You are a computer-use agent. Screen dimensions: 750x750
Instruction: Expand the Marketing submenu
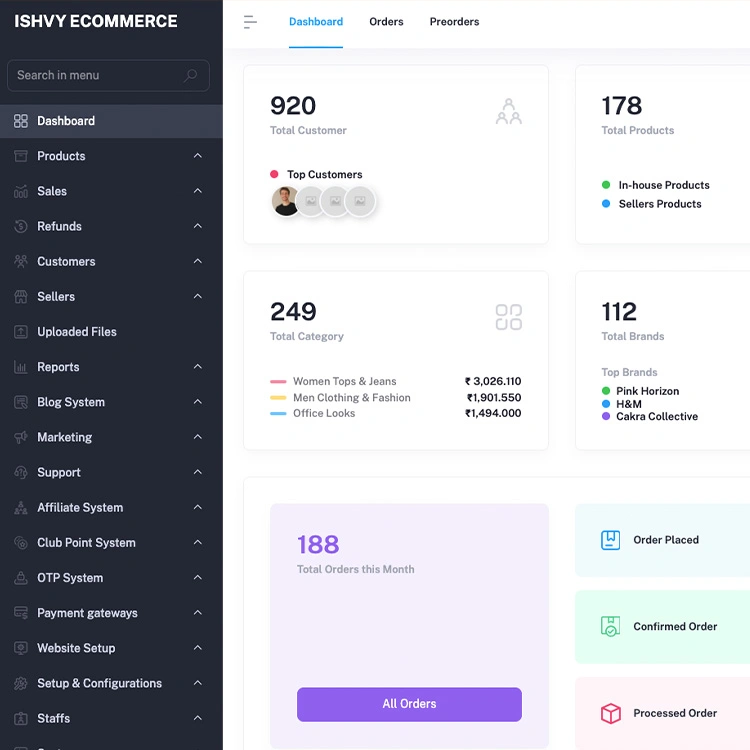pyautogui.click(x=197, y=437)
